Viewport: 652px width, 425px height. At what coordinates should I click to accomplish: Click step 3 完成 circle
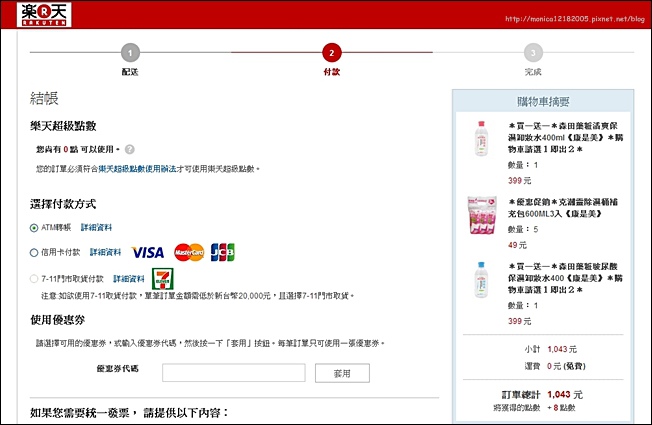pos(533,53)
